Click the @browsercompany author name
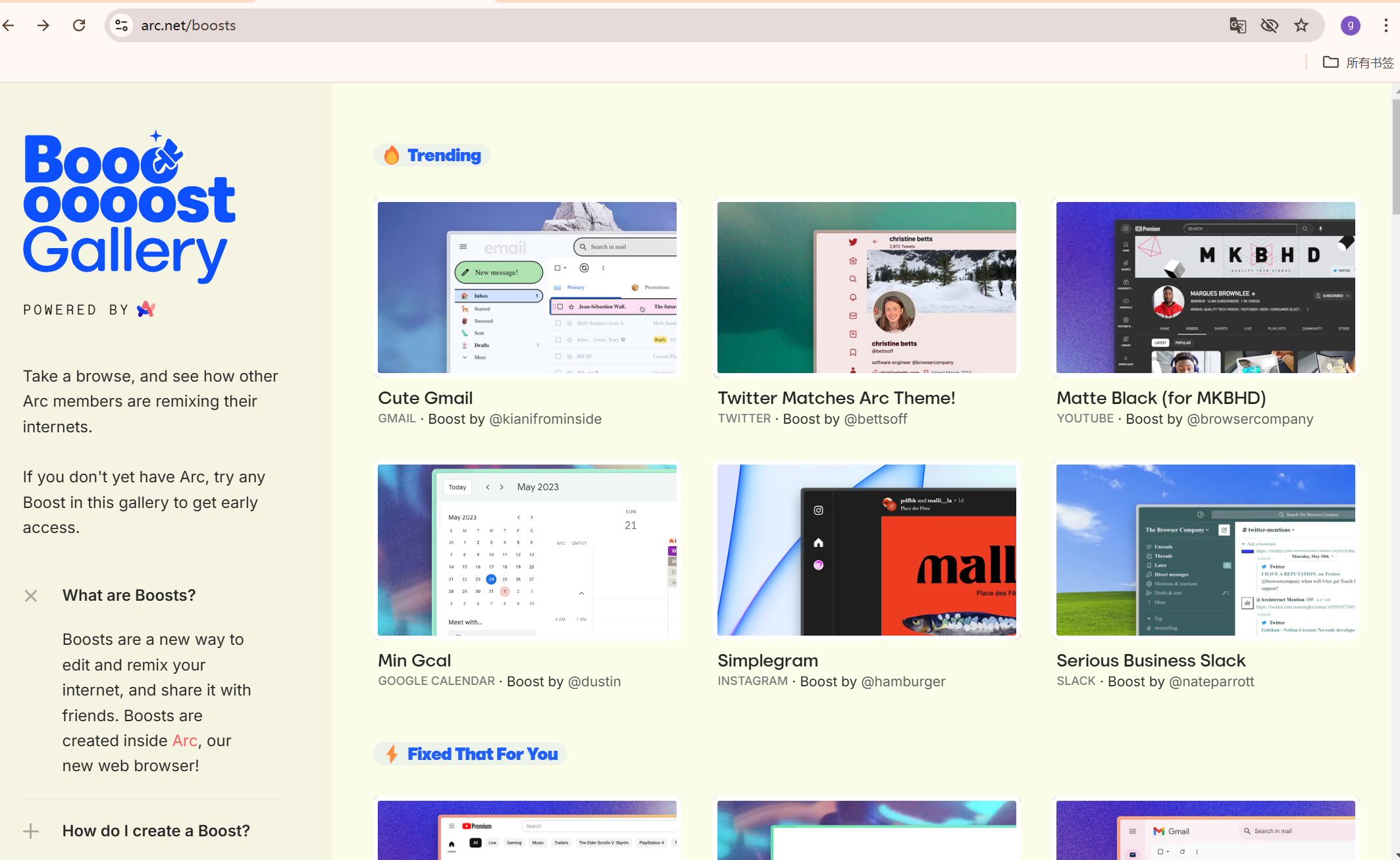The height and width of the screenshot is (860, 1400). [x=1250, y=419]
